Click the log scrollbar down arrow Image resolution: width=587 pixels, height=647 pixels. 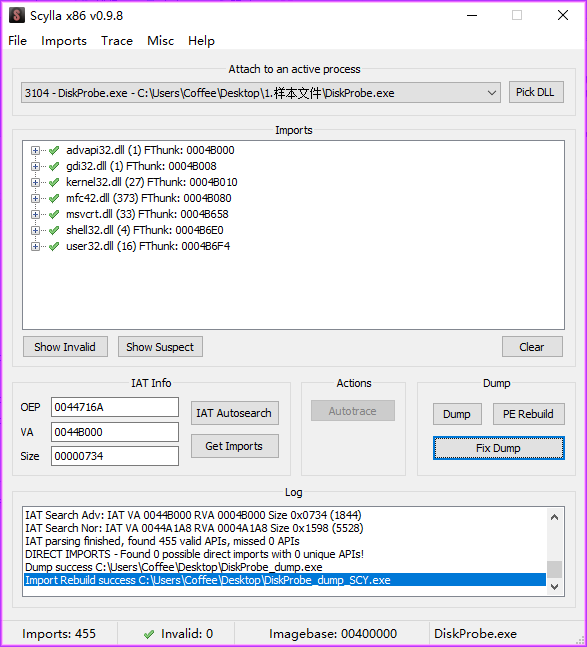tap(554, 586)
